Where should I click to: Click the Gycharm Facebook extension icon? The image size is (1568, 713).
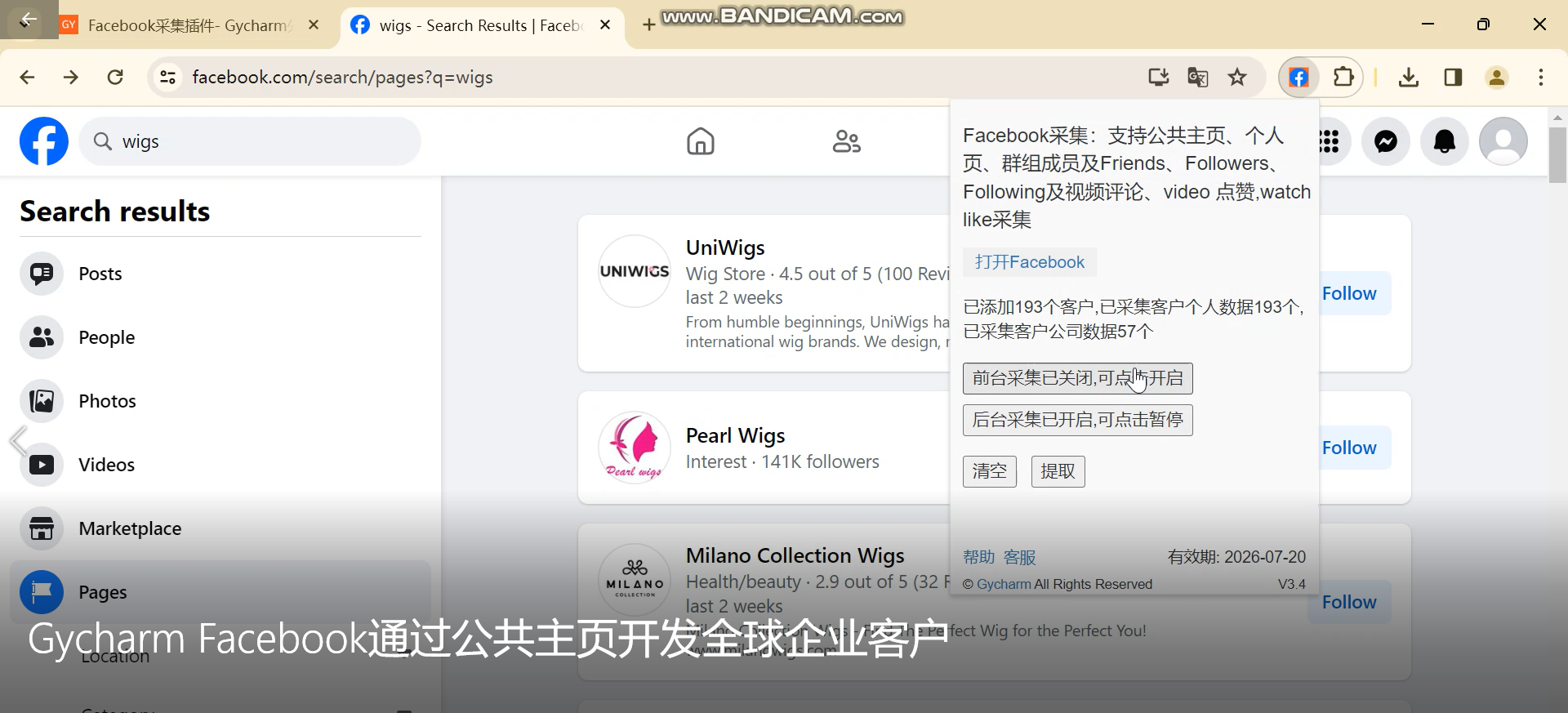point(1298,78)
